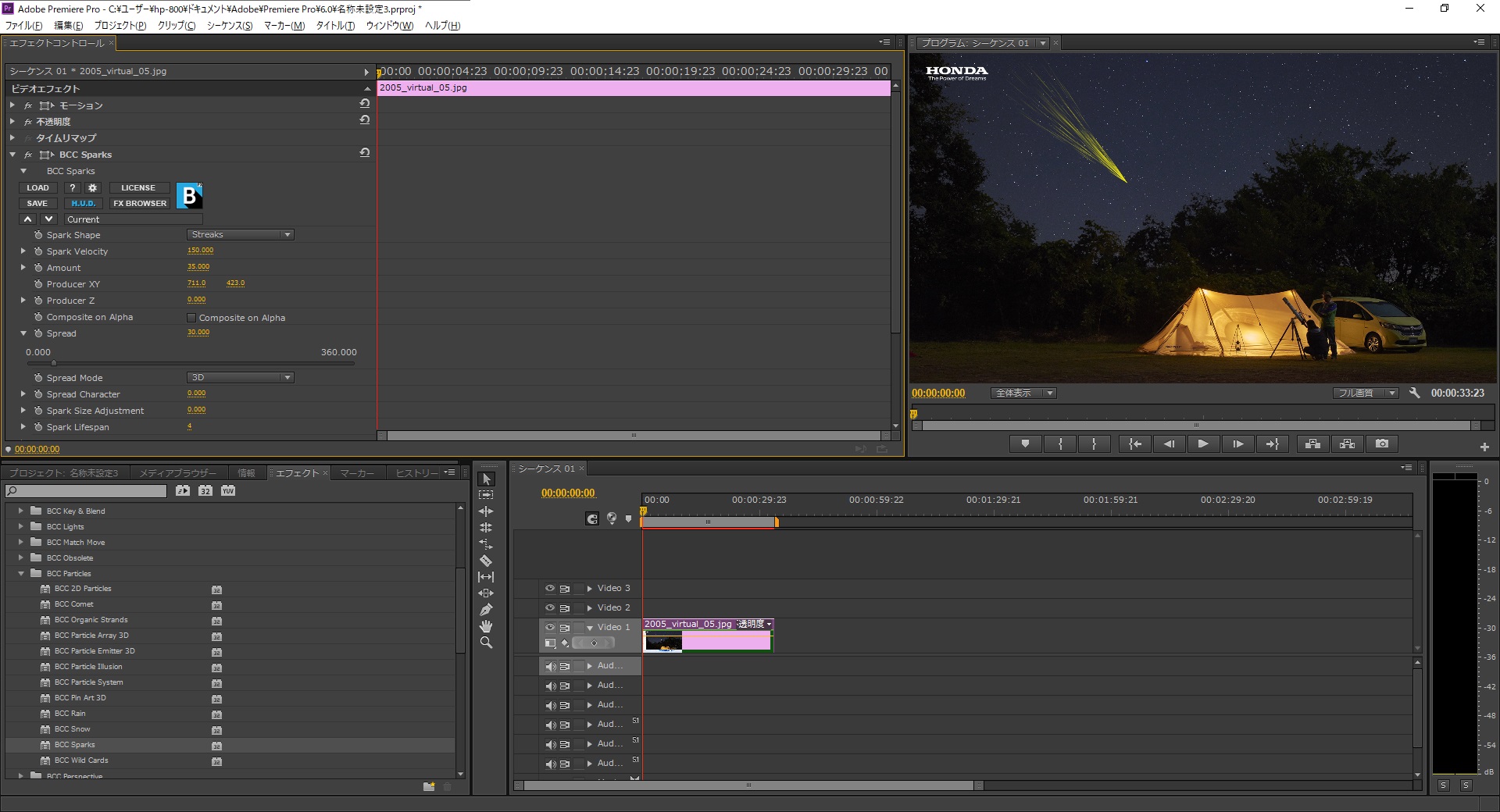Toggle Composite on Alpha checkbox
Image resolution: width=1500 pixels, height=812 pixels.
tap(191, 318)
